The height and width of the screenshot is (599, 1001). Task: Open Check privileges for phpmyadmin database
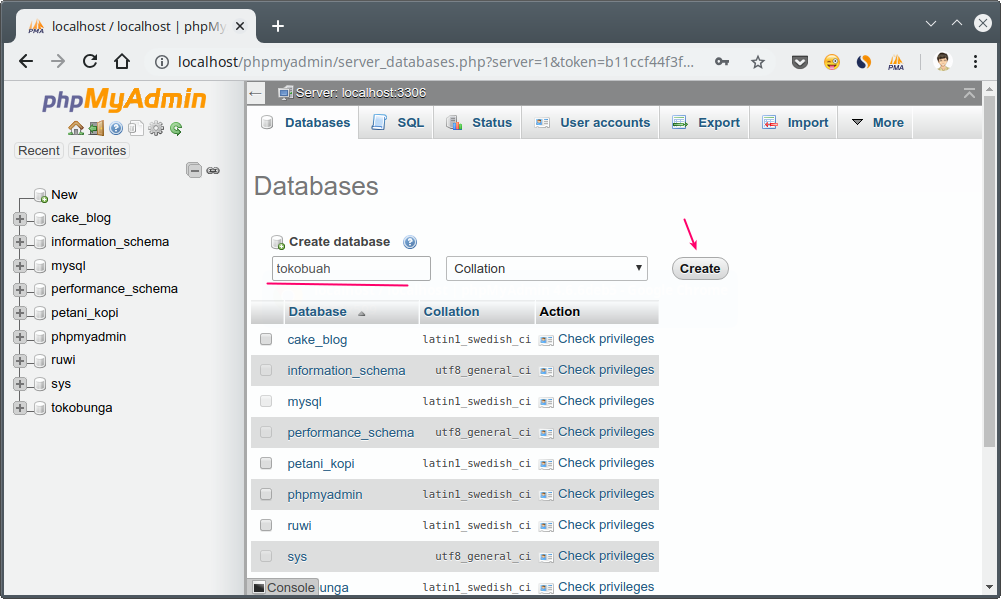pos(606,493)
